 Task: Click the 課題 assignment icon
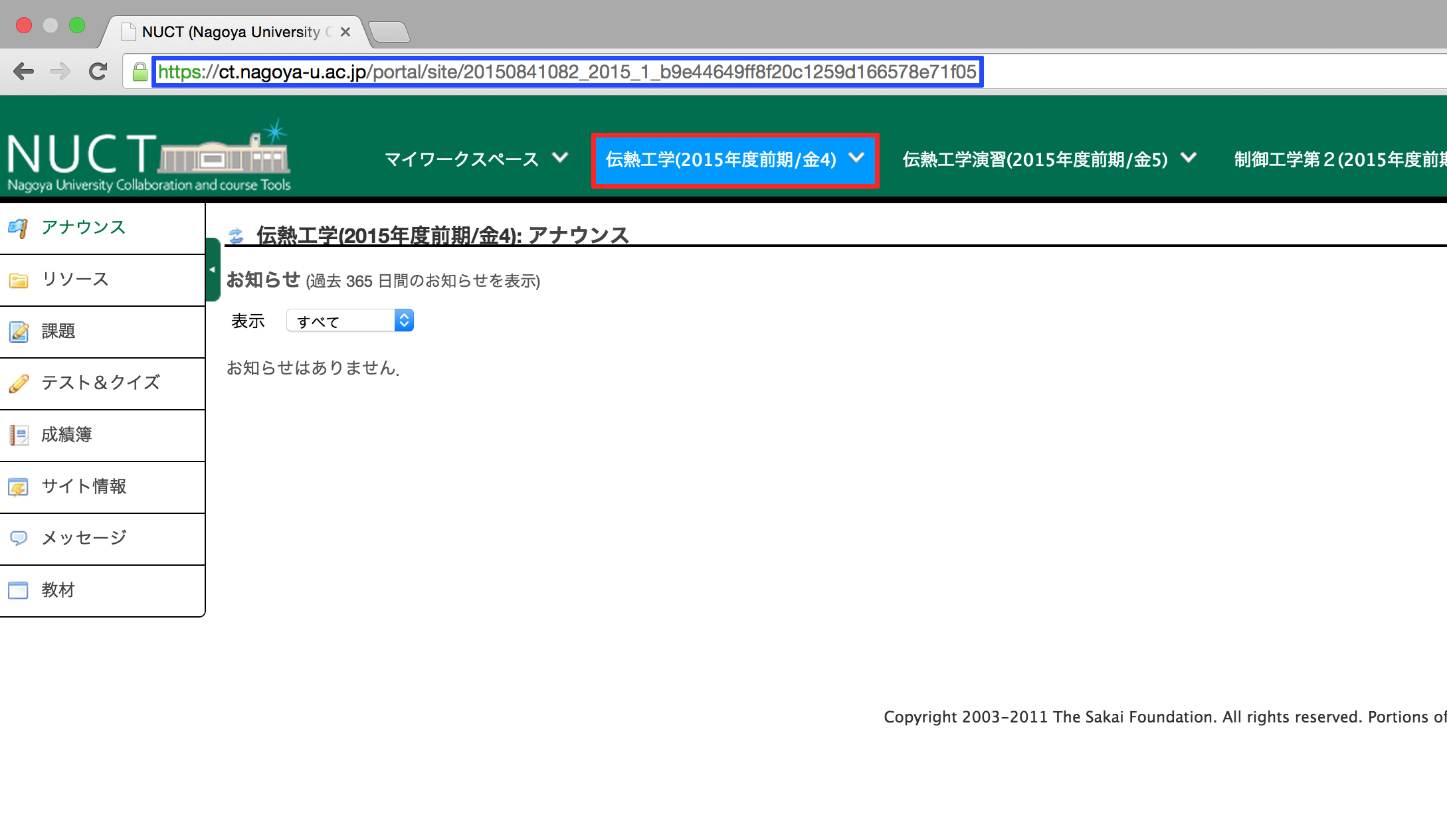tap(18, 331)
